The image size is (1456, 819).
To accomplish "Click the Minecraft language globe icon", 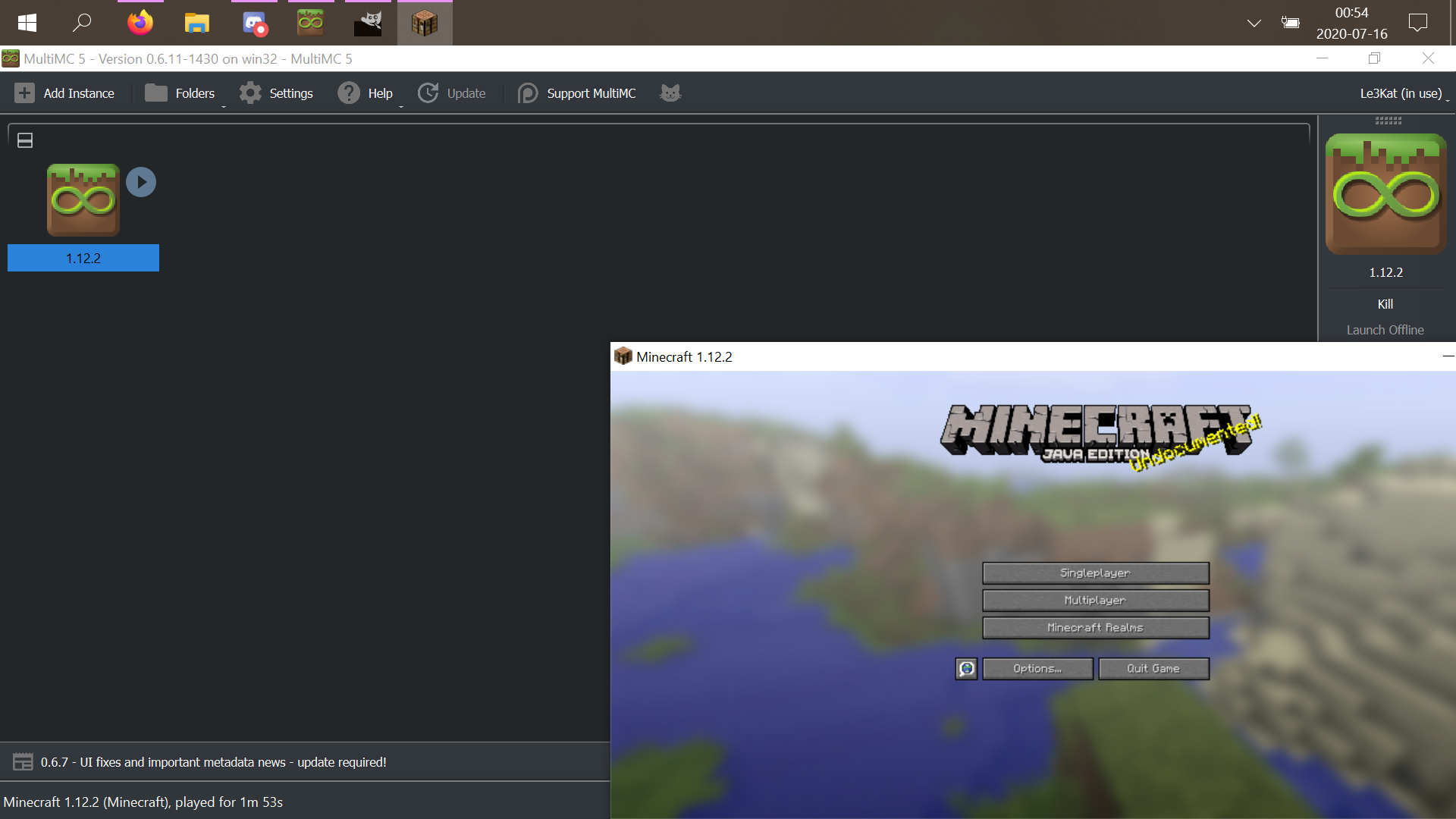I will tap(966, 669).
